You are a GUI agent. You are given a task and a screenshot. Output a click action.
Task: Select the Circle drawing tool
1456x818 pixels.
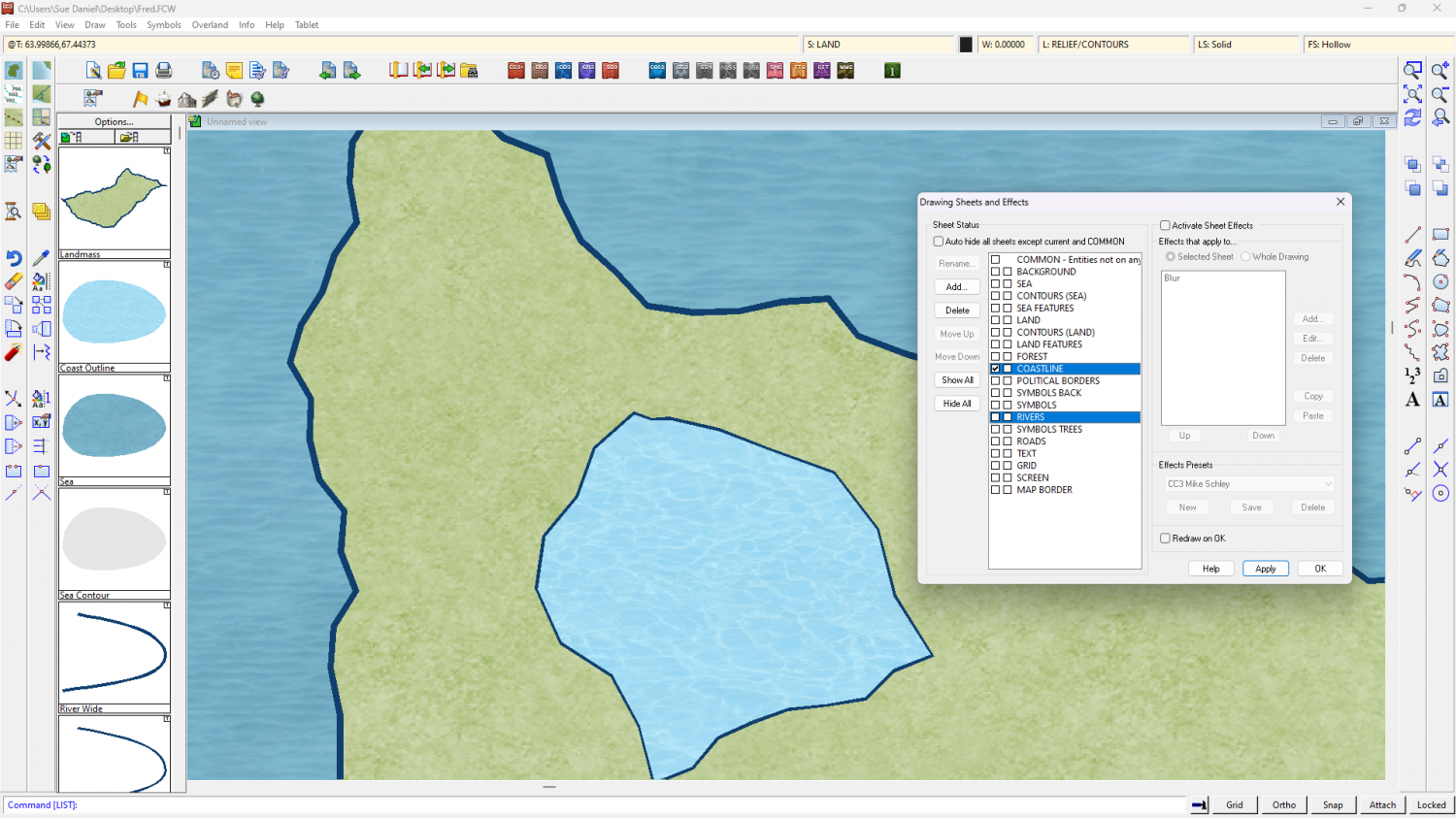[1440, 281]
